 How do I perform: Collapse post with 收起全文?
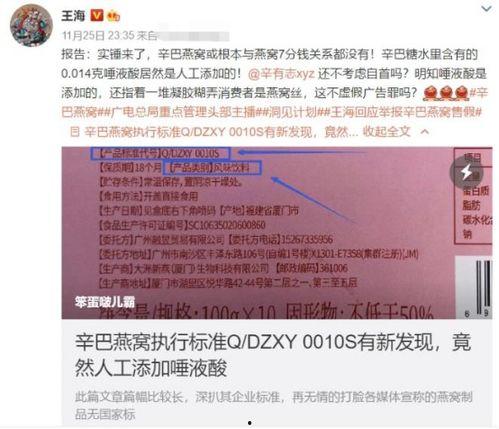pyautogui.click(x=386, y=132)
